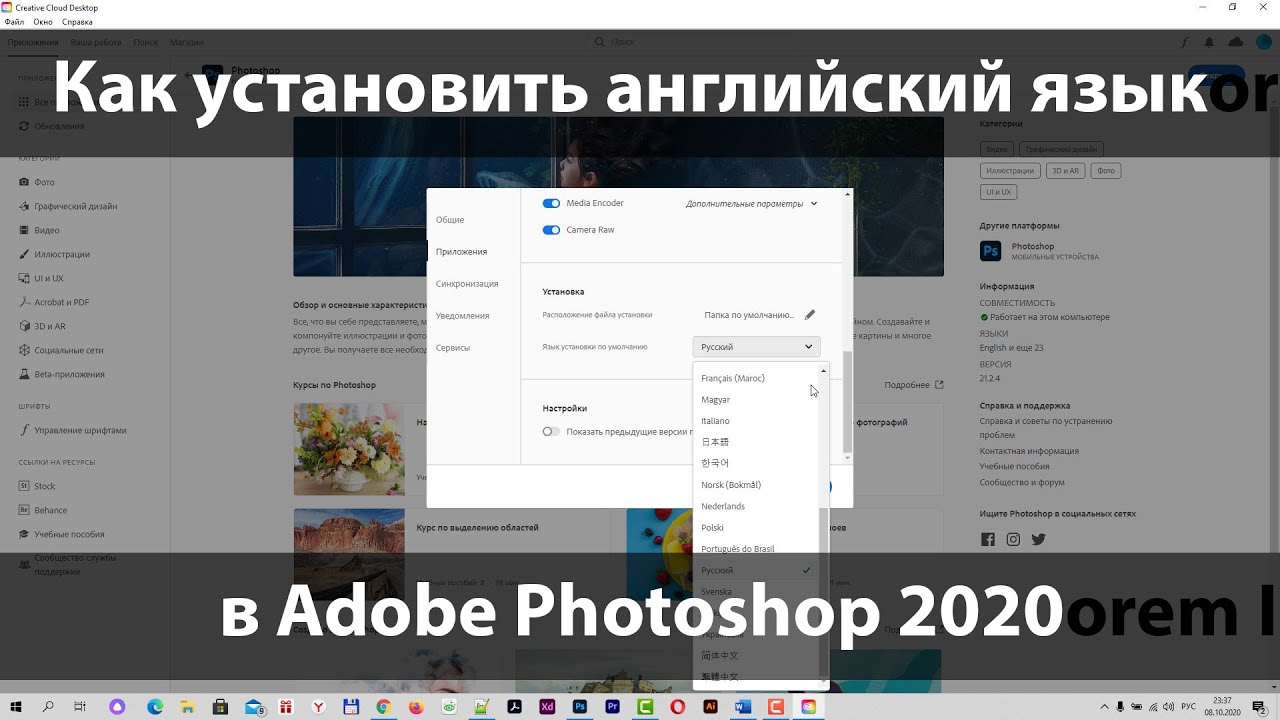The width and height of the screenshot is (1280, 720).
Task: Click the Photoshop mobile Ps icon
Action: tap(991, 250)
